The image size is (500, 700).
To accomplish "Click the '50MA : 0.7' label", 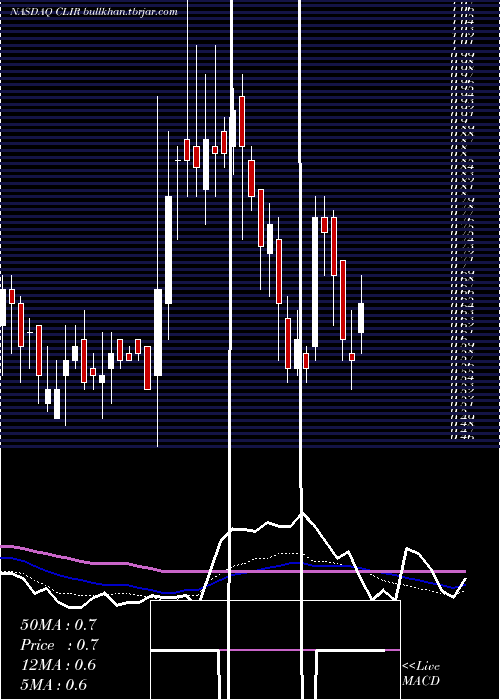I will [58, 625].
